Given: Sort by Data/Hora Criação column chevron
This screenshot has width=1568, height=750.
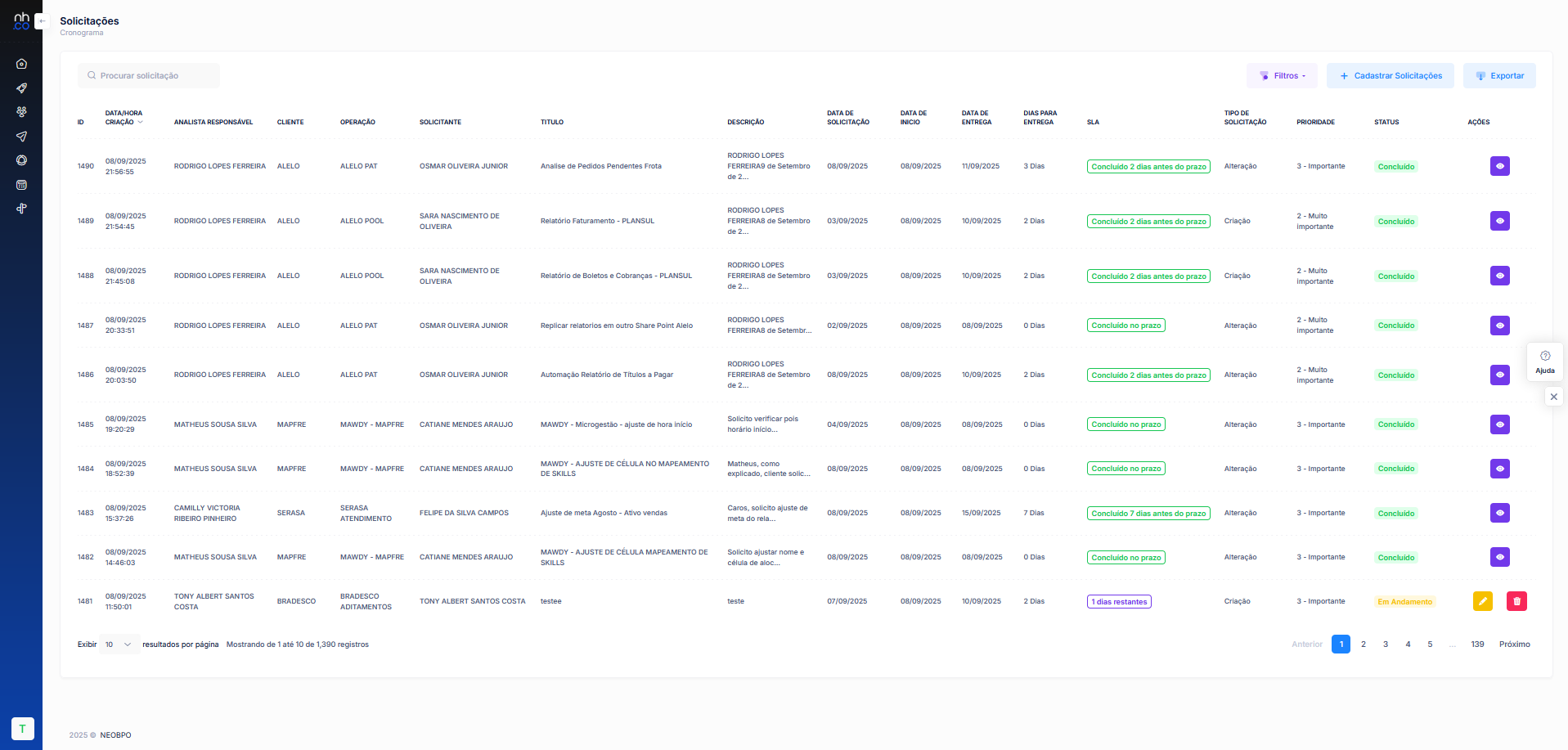Looking at the screenshot, I should click(141, 123).
